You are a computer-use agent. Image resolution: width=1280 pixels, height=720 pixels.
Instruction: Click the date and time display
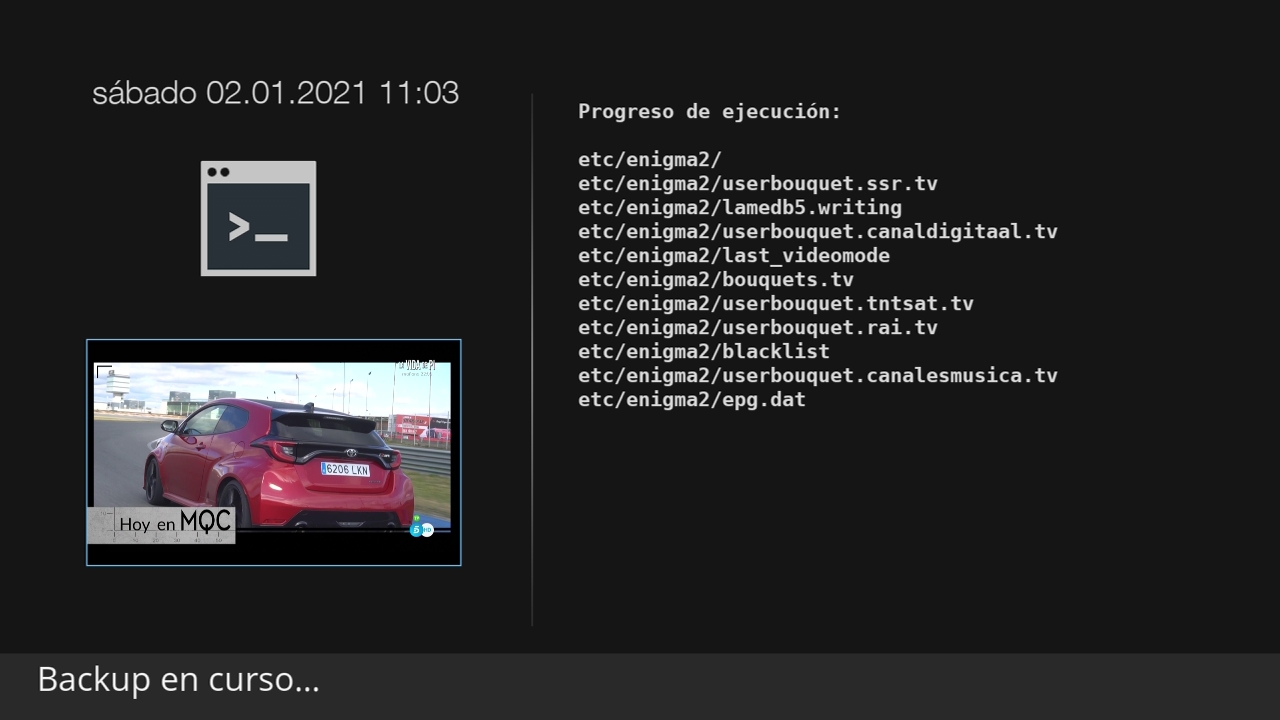click(x=275, y=93)
